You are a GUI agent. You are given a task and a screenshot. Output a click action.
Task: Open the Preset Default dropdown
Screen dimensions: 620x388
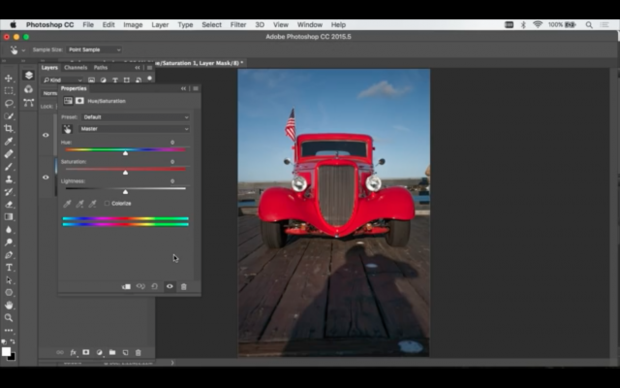pos(136,117)
